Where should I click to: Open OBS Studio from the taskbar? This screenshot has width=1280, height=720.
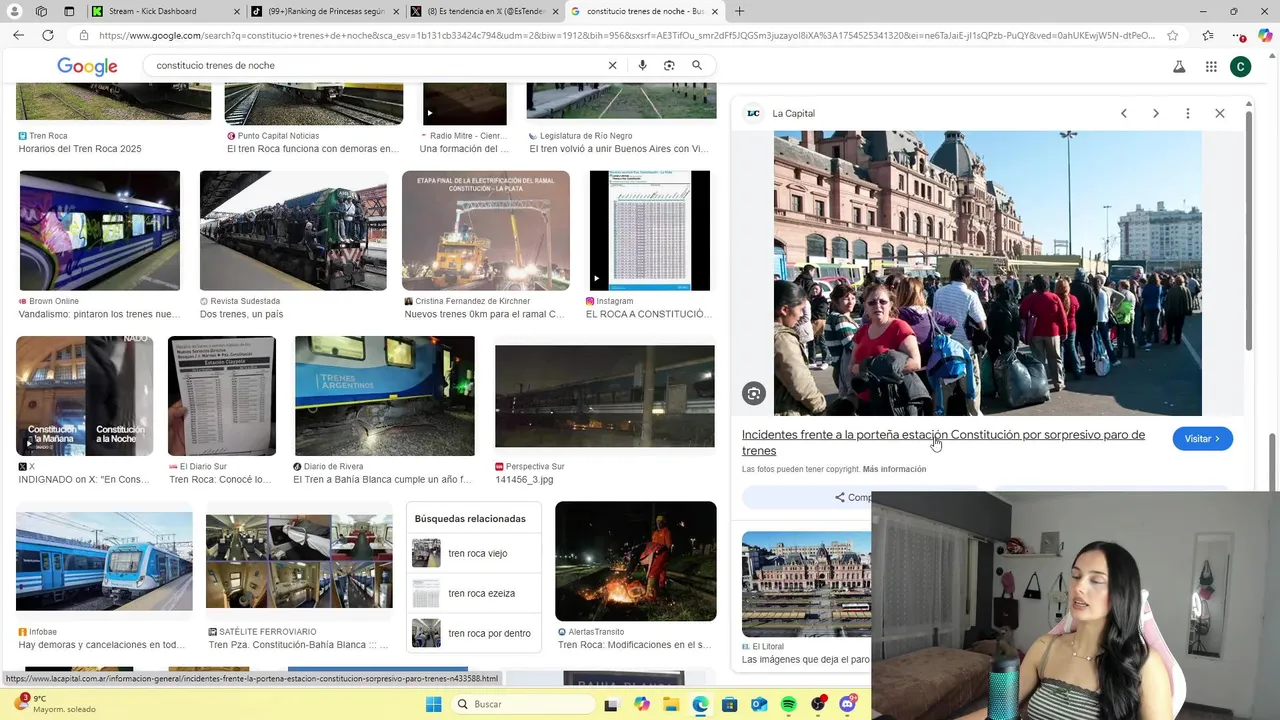point(818,704)
